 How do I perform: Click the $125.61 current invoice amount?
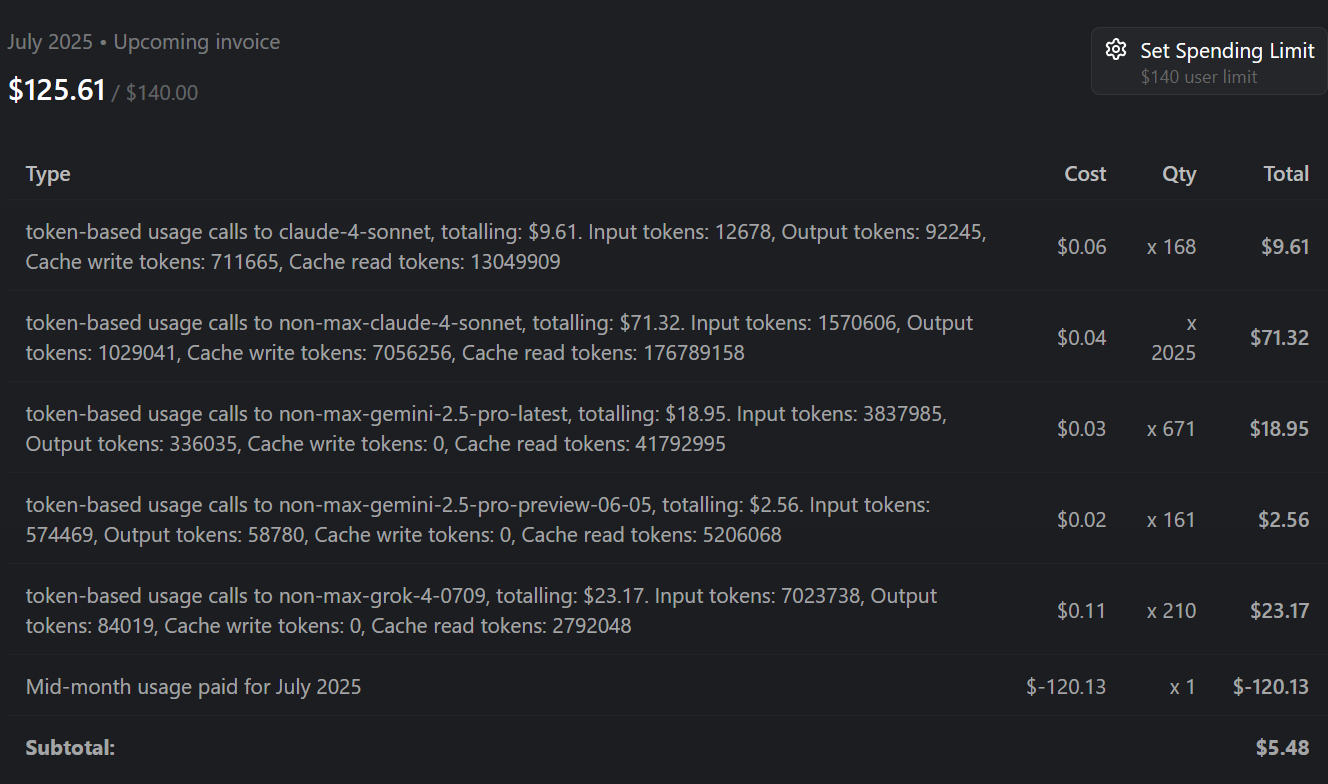pos(57,90)
